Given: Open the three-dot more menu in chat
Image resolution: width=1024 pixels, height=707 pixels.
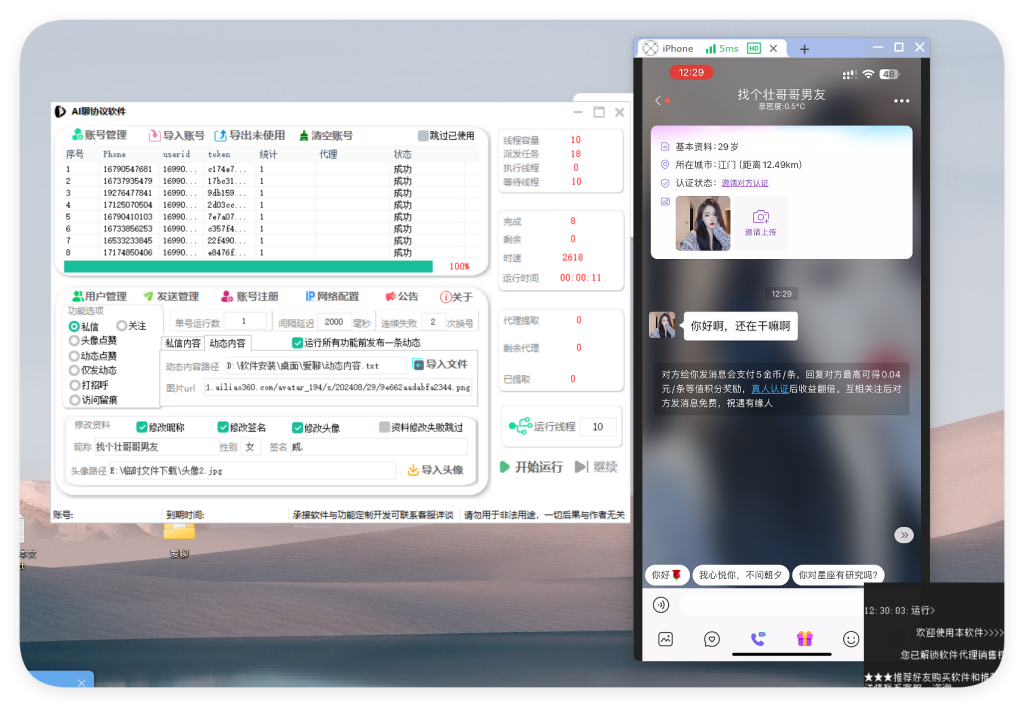Looking at the screenshot, I should [901, 101].
